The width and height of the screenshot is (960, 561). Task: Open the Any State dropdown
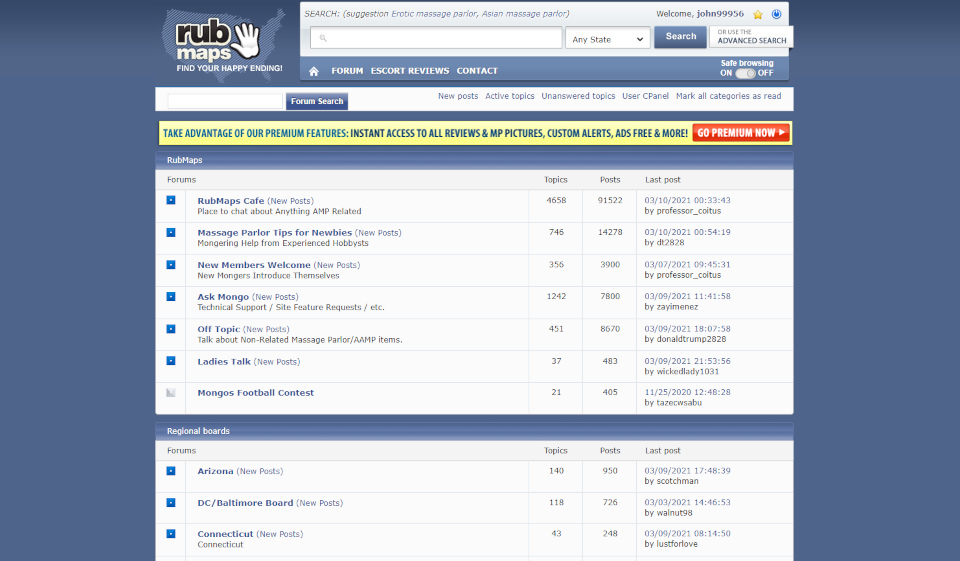click(x=607, y=39)
